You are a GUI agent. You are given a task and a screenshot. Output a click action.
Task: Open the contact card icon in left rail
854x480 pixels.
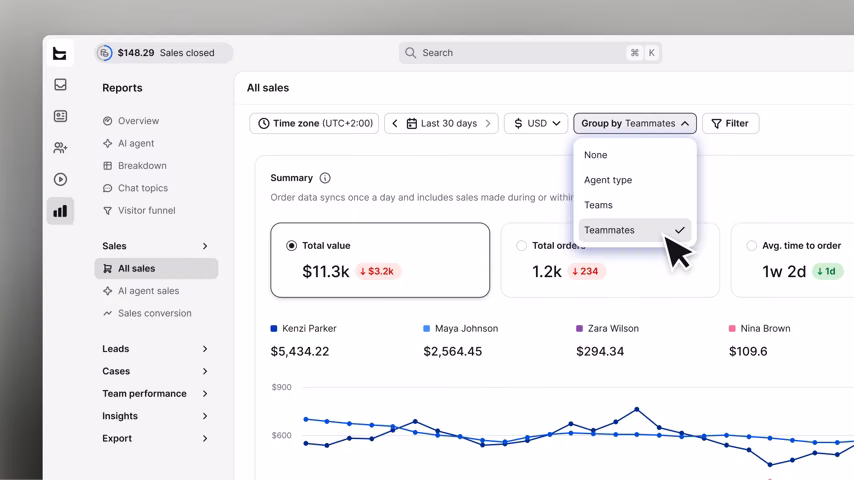click(x=60, y=116)
